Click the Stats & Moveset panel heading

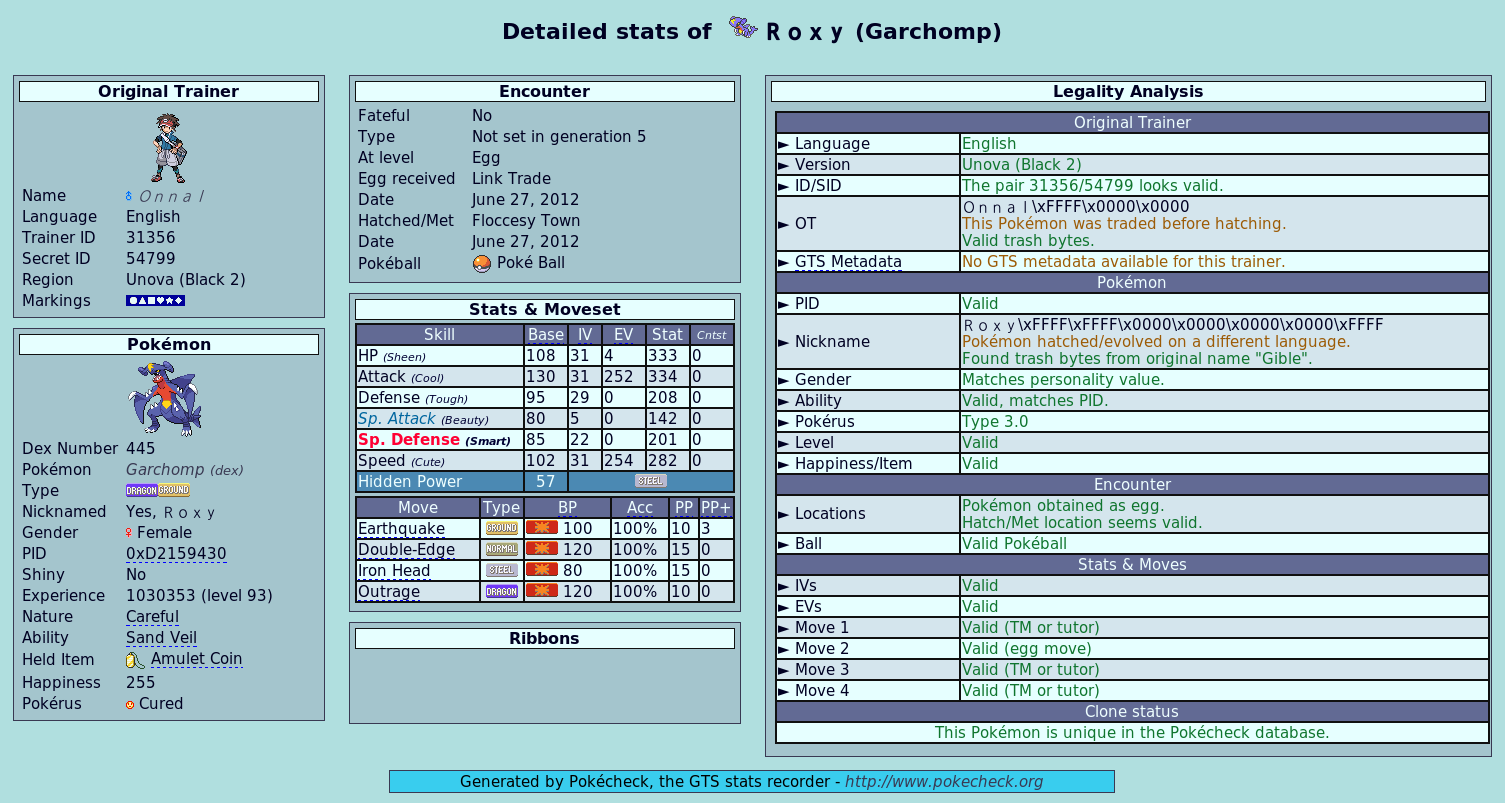(544, 310)
